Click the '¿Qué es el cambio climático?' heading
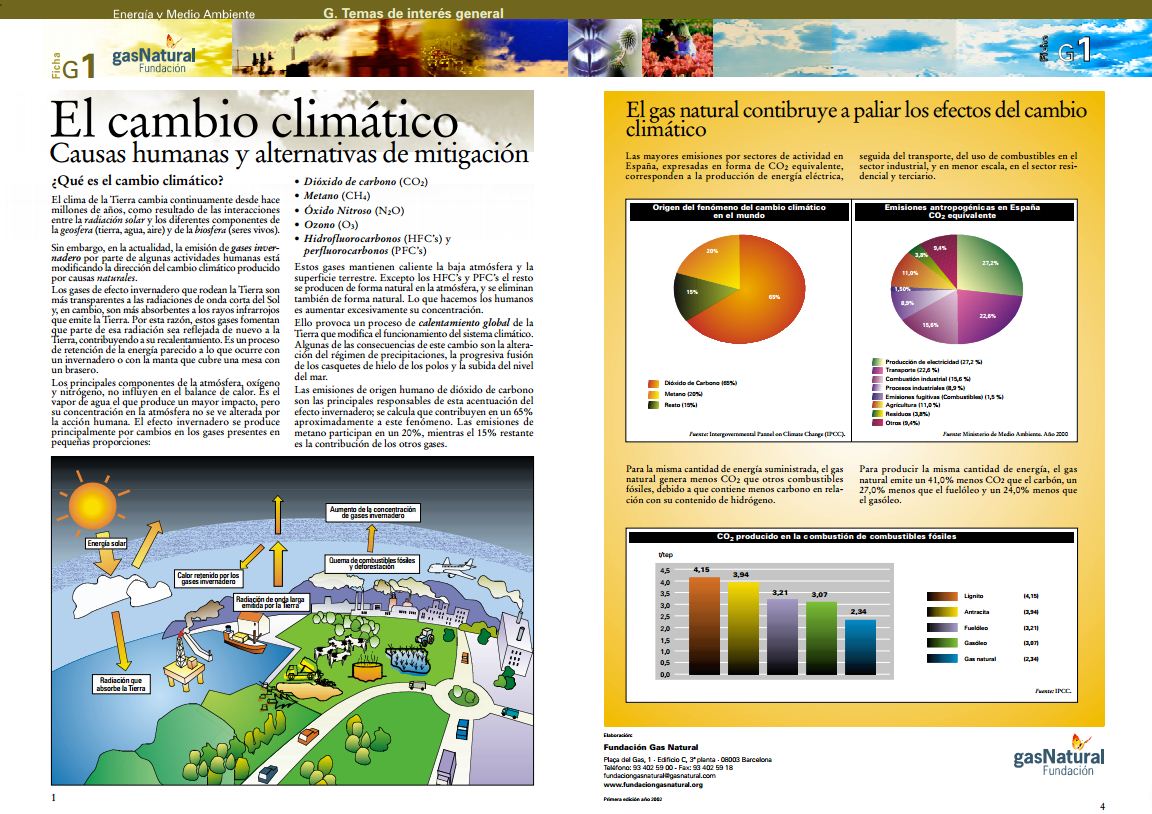The width and height of the screenshot is (1152, 814). (137, 181)
